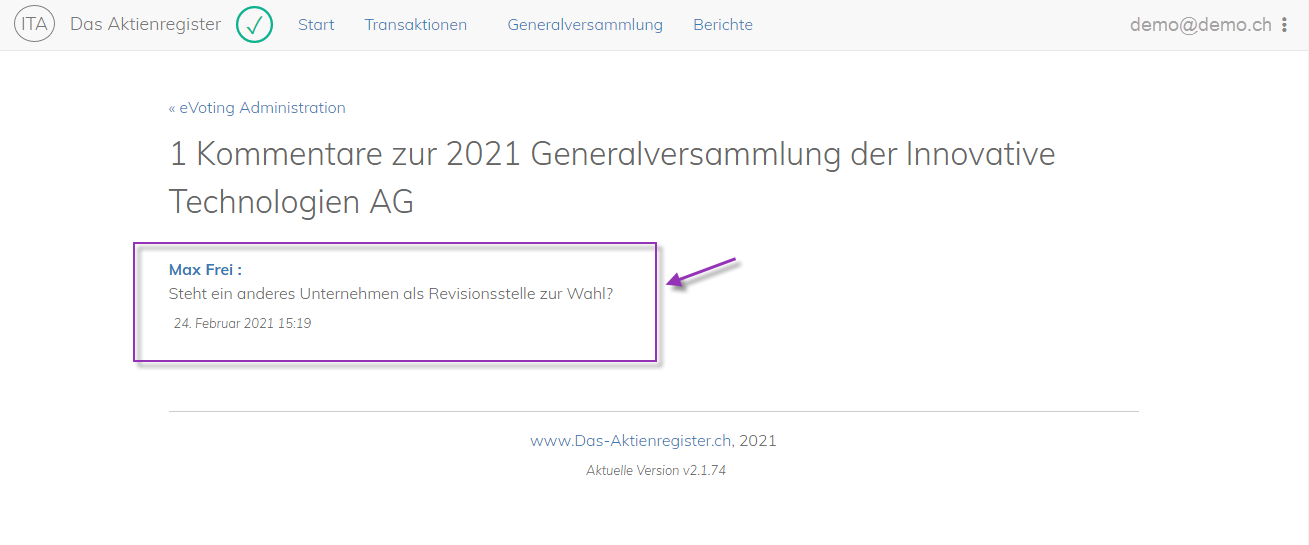Go back to eVoting Administration

257,108
